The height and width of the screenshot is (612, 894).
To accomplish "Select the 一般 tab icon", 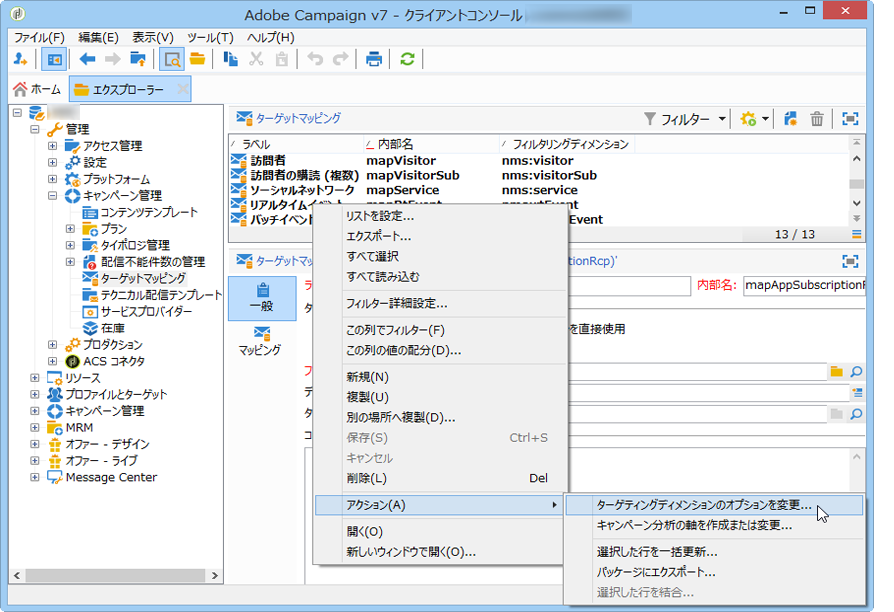I will [262, 298].
